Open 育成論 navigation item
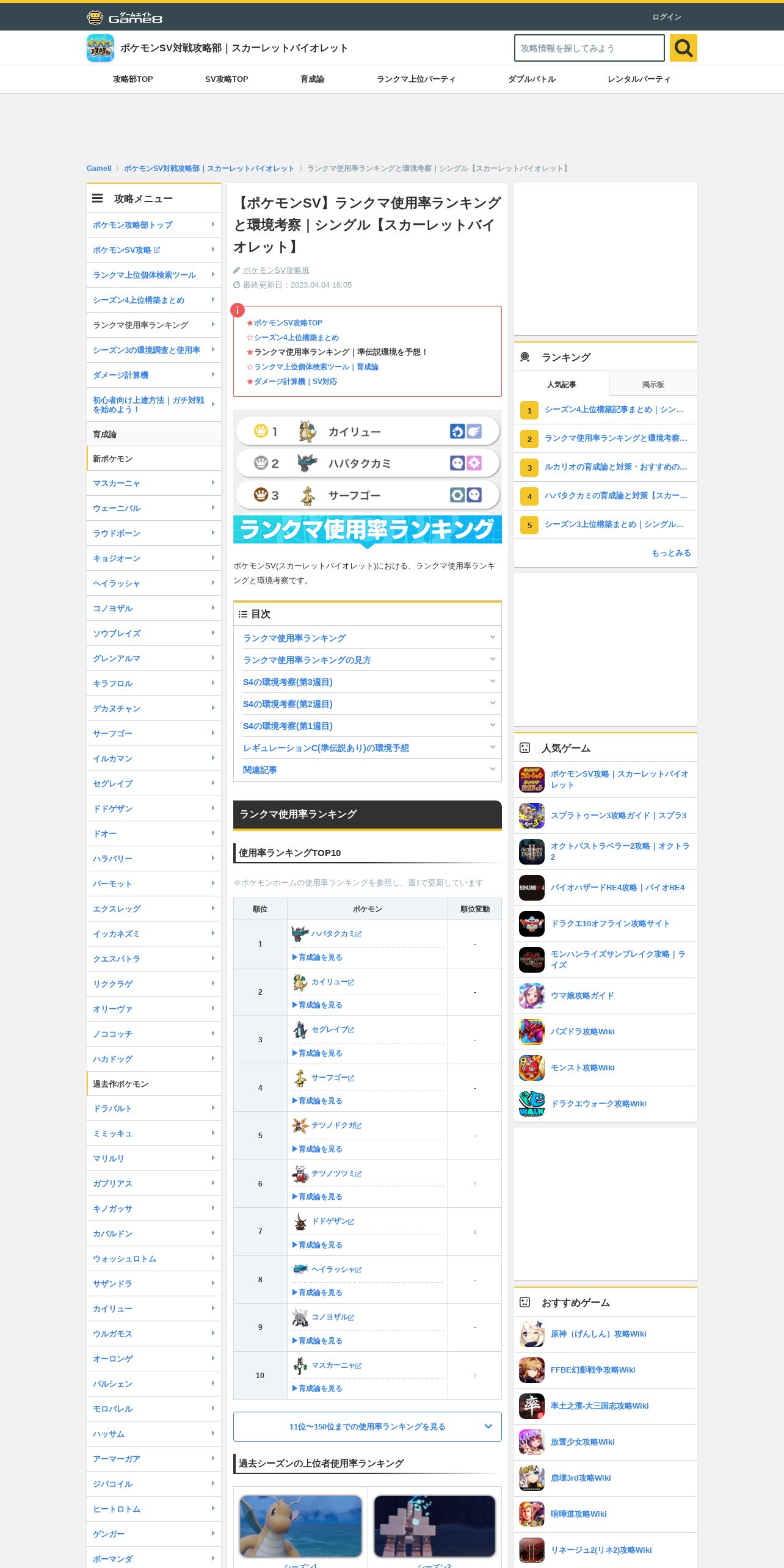 click(x=312, y=79)
